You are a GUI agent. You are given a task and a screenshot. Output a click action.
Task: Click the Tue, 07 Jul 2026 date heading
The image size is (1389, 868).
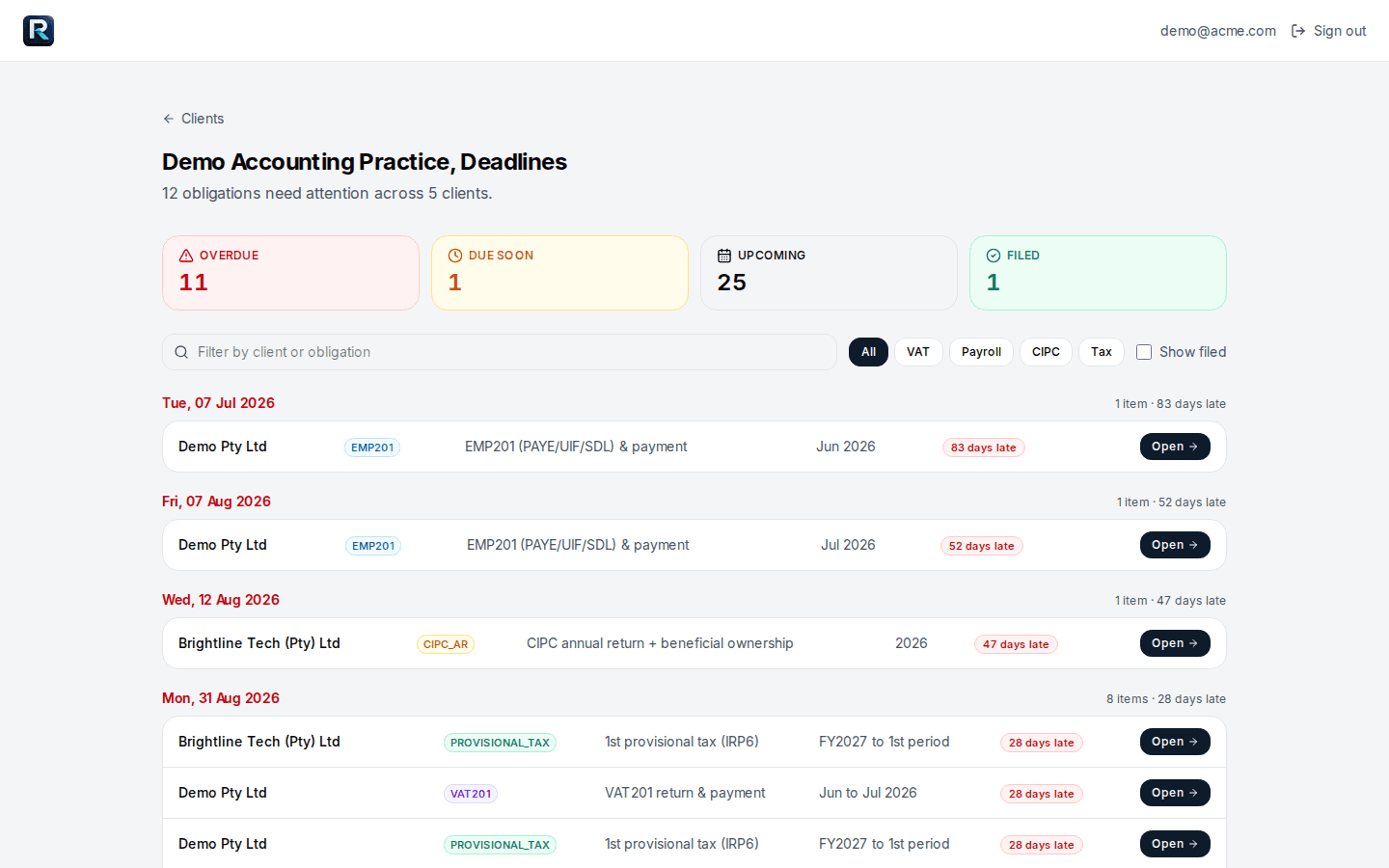[x=218, y=403]
